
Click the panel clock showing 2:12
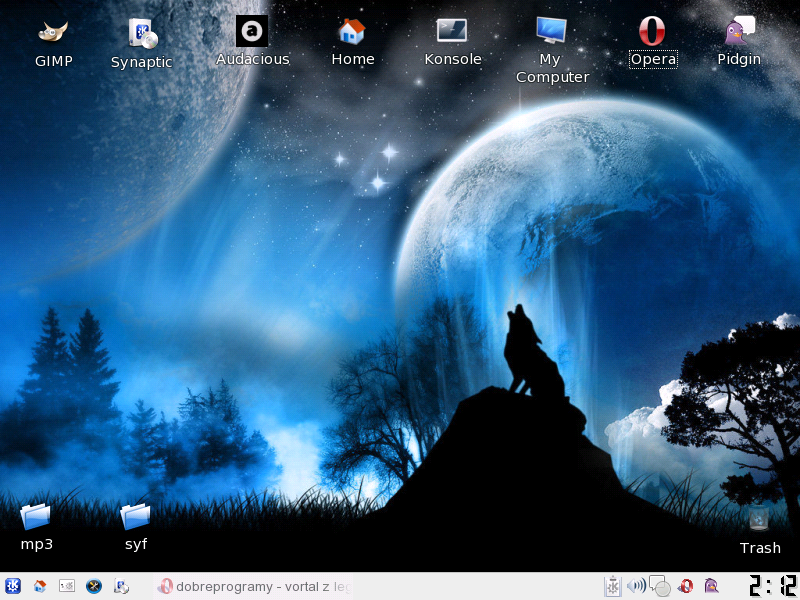coord(773,586)
